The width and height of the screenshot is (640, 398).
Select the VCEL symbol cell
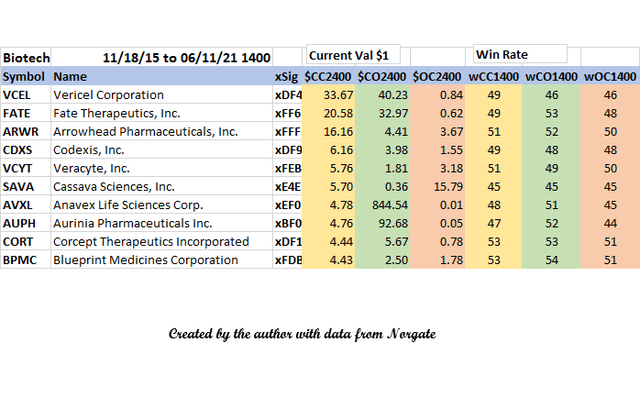click(25, 95)
